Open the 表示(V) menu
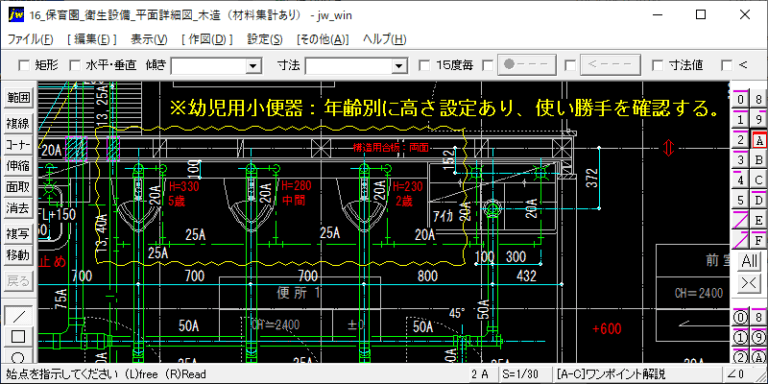The width and height of the screenshot is (768, 384). tap(149, 39)
